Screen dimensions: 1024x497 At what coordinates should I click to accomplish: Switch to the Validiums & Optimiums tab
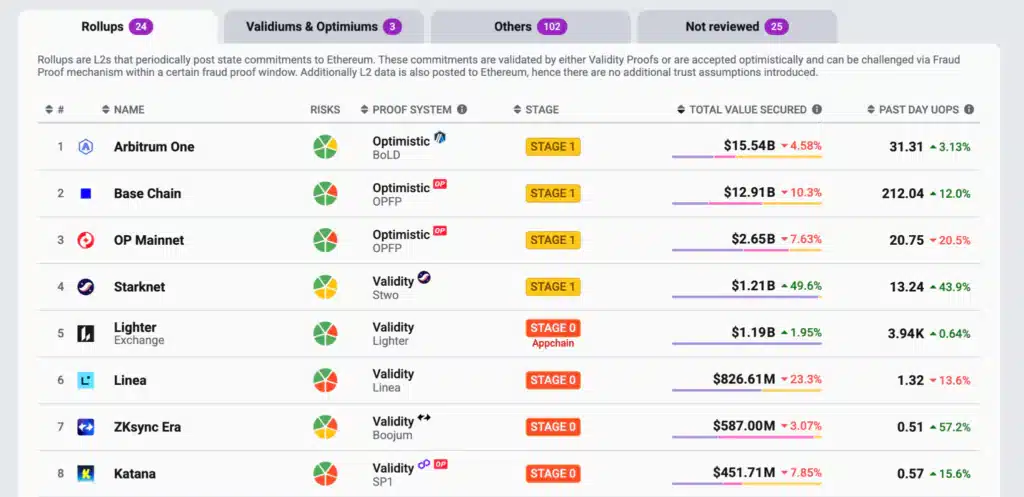pos(323,27)
